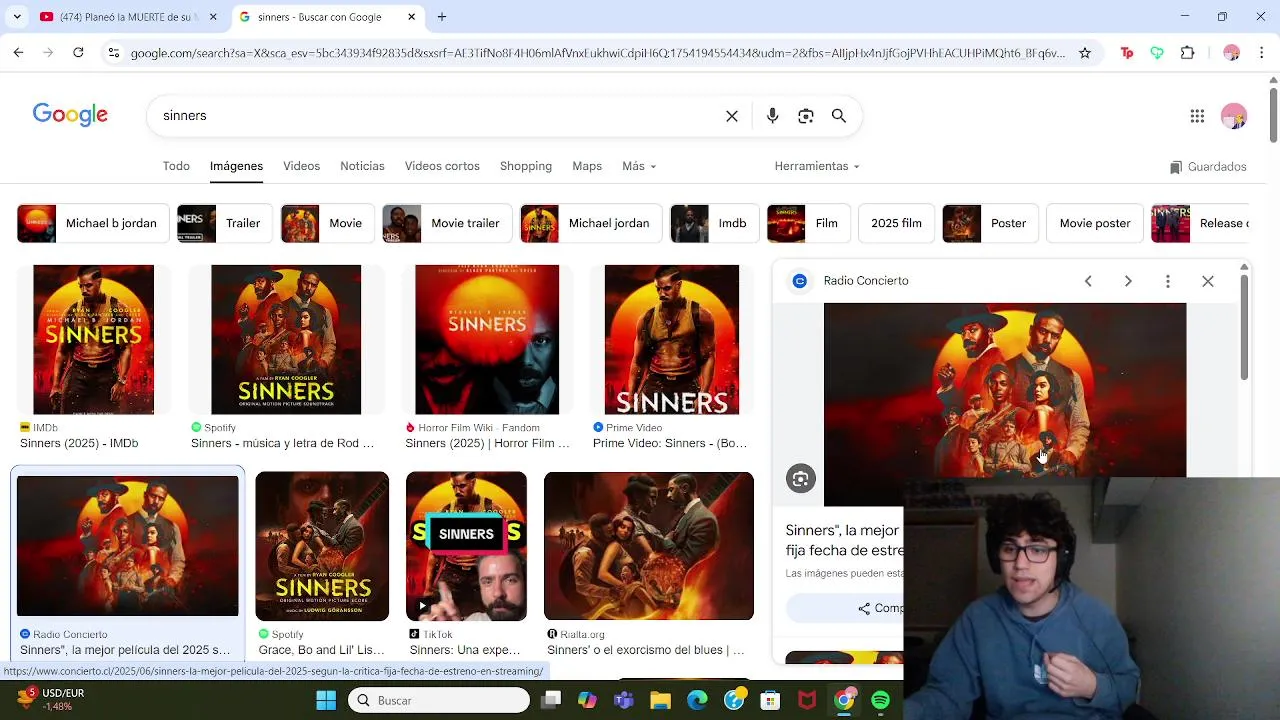Open Prime Video Sinners thumbnail
The height and width of the screenshot is (720, 1280).
[x=672, y=340]
